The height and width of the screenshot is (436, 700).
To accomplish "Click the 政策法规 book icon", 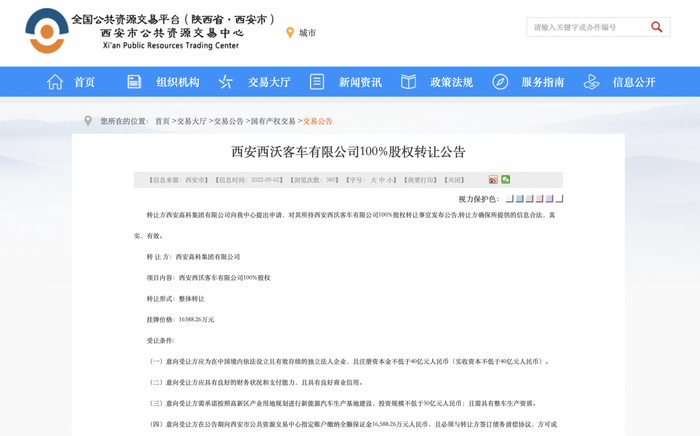I will [408, 82].
